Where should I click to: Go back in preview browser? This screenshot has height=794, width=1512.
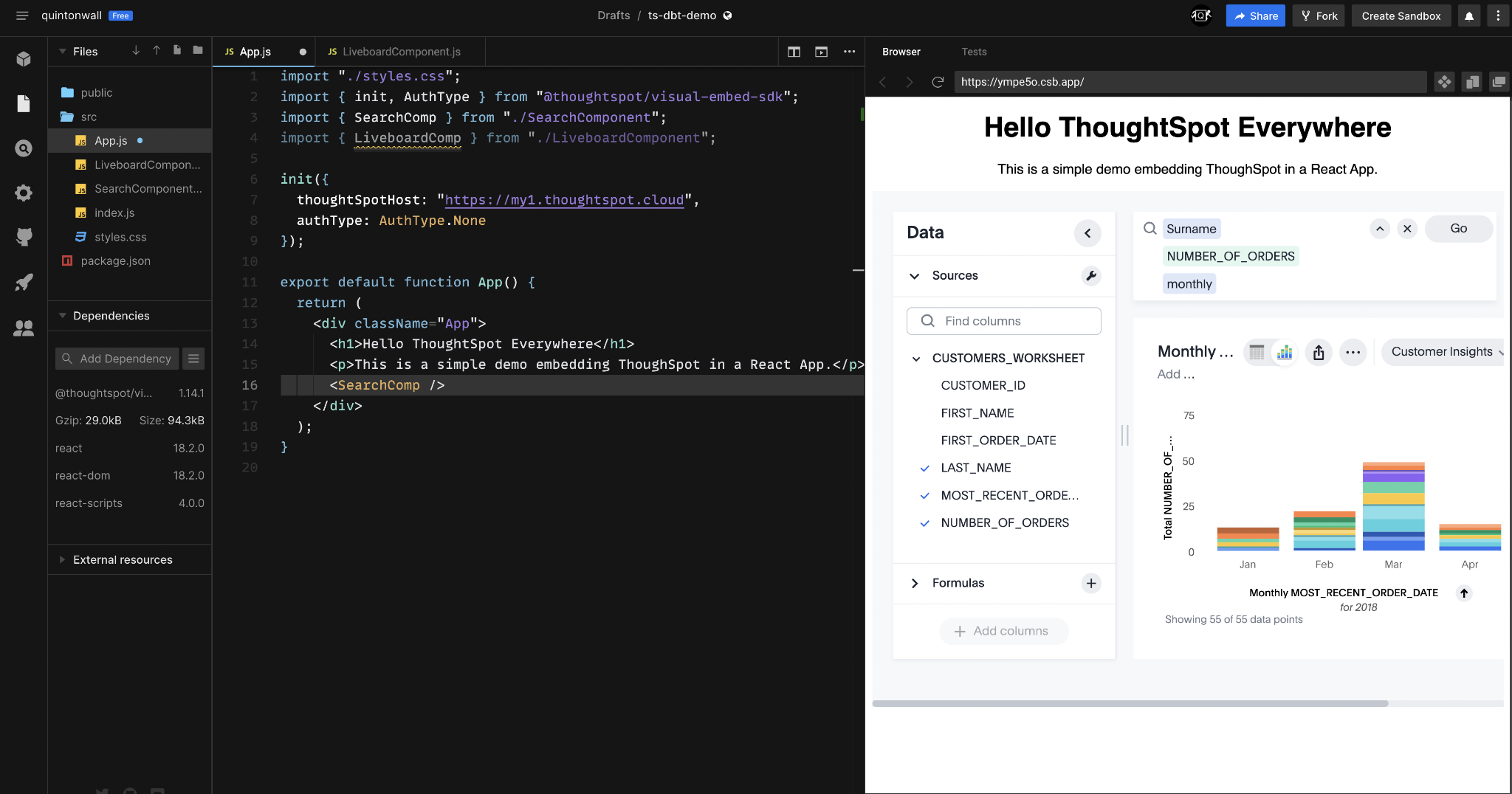(882, 82)
